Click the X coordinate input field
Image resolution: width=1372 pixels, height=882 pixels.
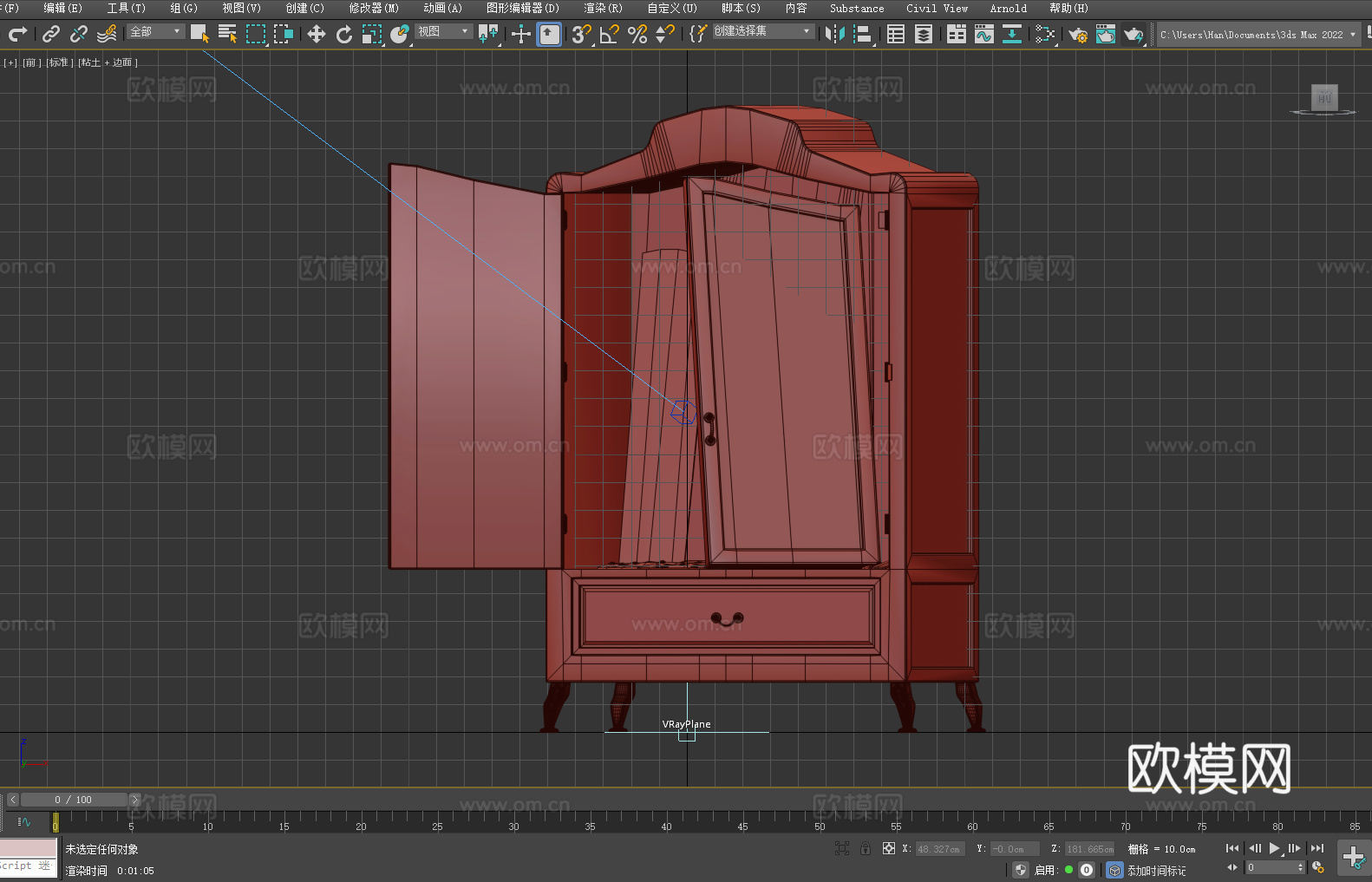coord(940,849)
